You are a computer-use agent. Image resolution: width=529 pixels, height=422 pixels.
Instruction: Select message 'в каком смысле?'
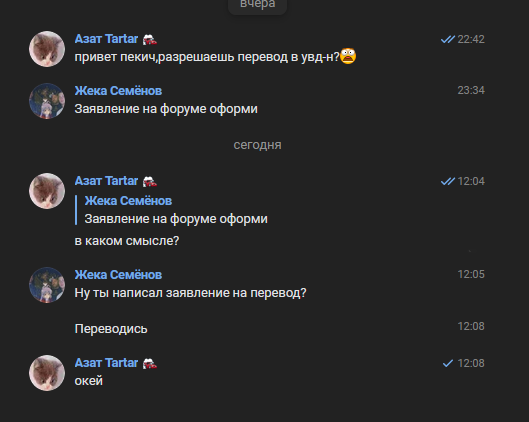coord(127,241)
